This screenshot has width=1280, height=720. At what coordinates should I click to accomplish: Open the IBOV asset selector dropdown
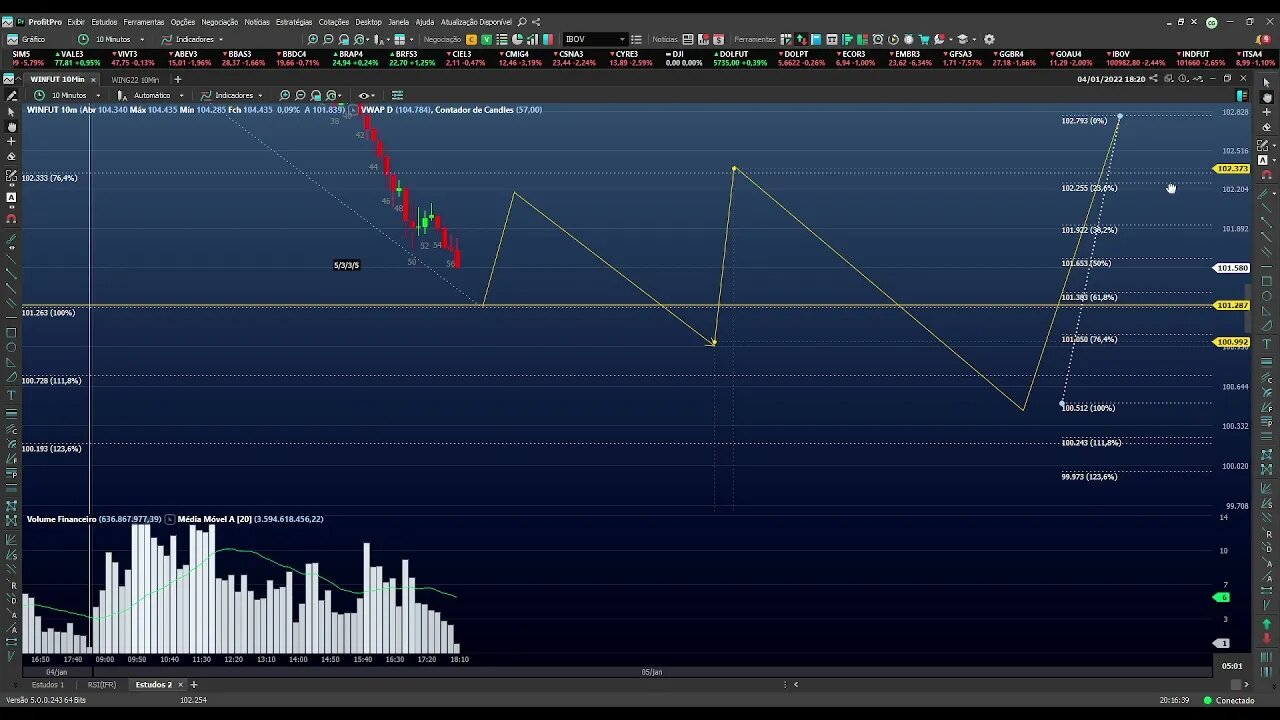click(620, 39)
